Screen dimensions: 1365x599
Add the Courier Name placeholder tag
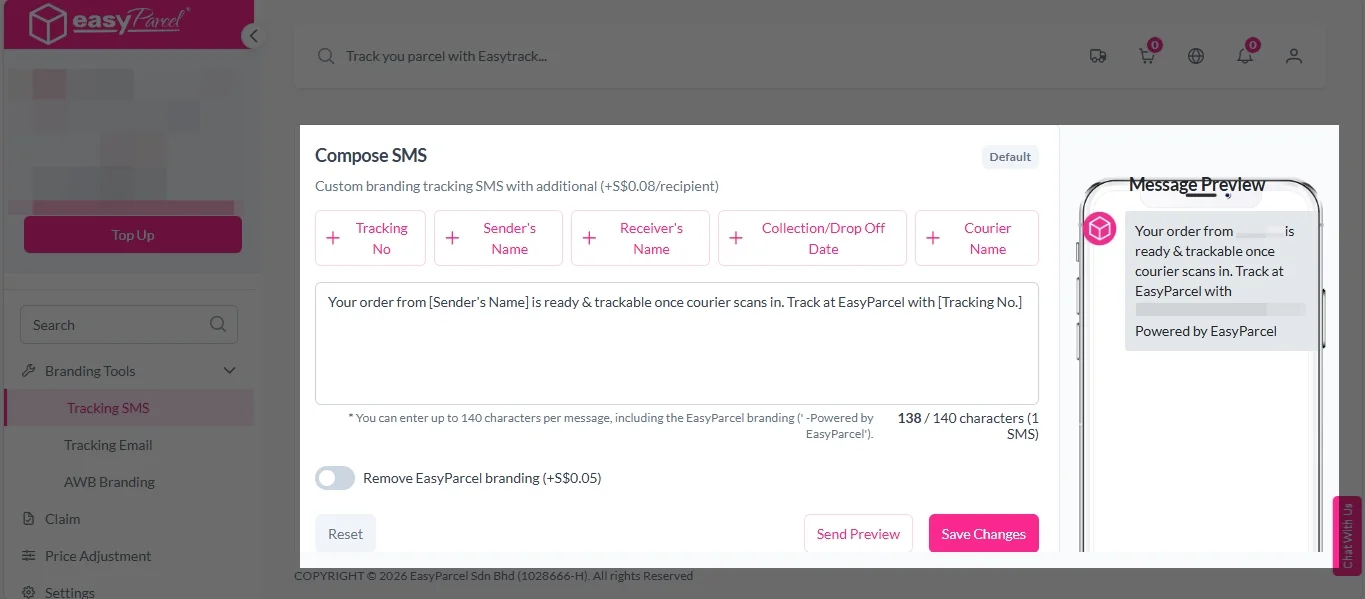(x=976, y=238)
